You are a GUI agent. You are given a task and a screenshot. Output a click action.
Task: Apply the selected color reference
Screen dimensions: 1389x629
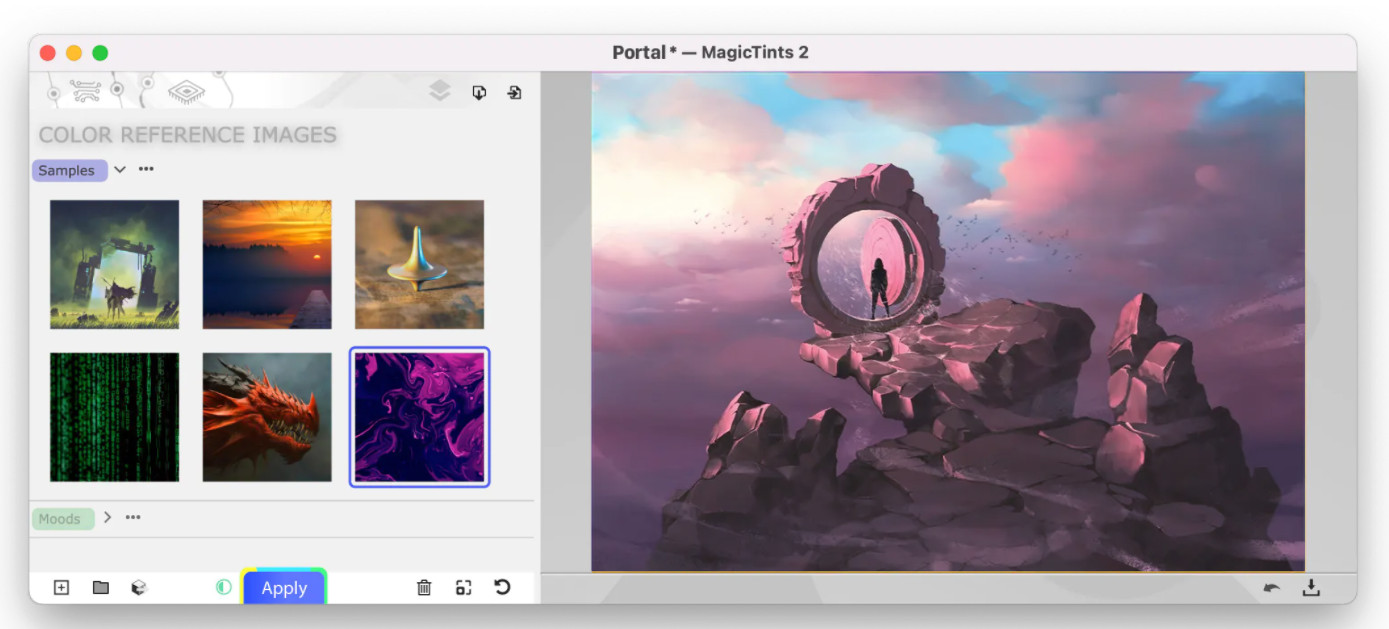284,588
